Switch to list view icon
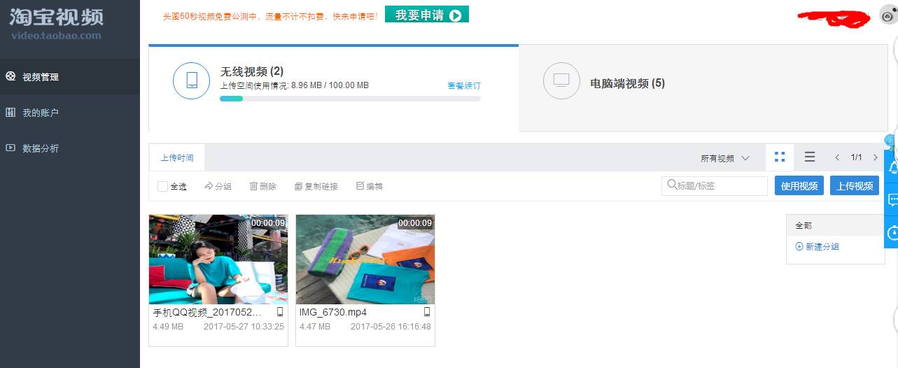The image size is (898, 368). point(809,157)
